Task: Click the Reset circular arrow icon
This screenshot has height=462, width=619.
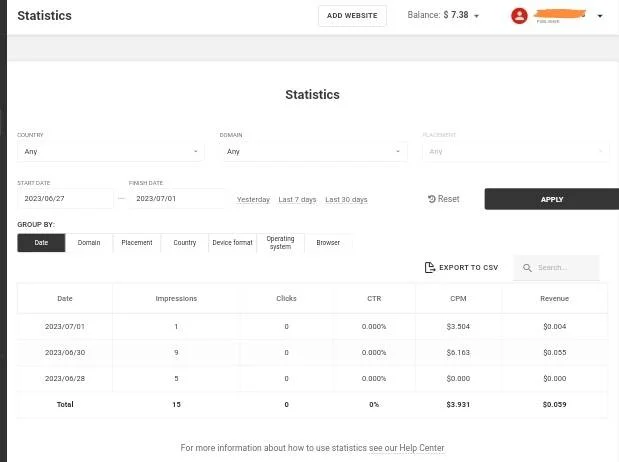Action: [x=431, y=199]
